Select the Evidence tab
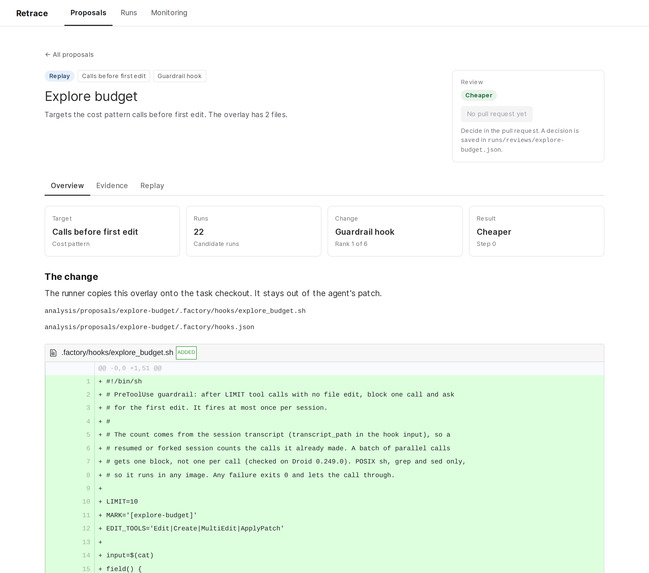 click(x=112, y=185)
